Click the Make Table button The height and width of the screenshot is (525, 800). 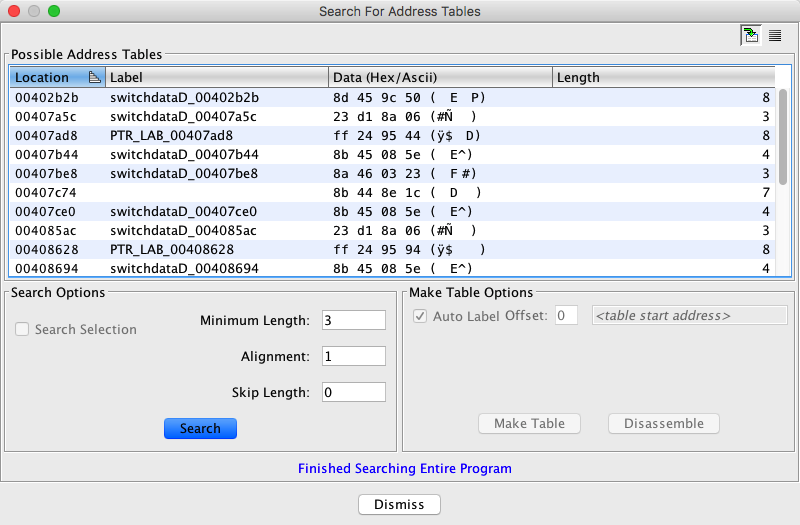pyautogui.click(x=529, y=423)
